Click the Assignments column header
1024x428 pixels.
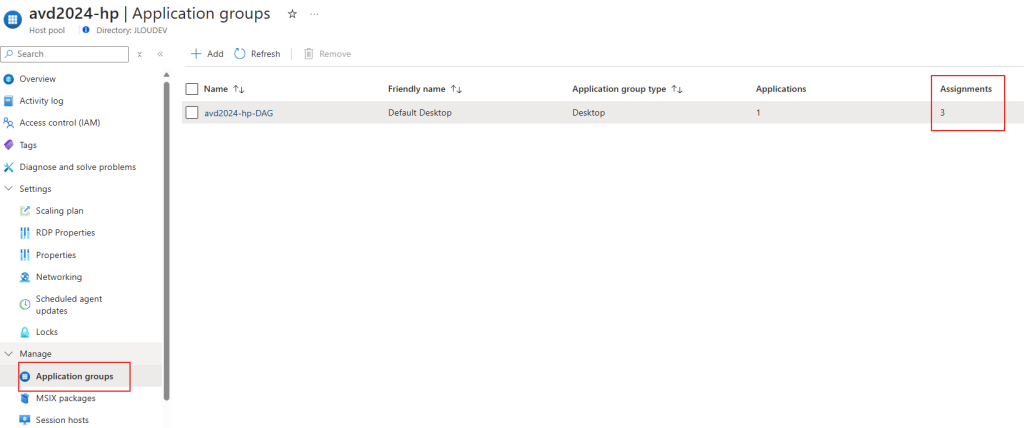click(966, 89)
